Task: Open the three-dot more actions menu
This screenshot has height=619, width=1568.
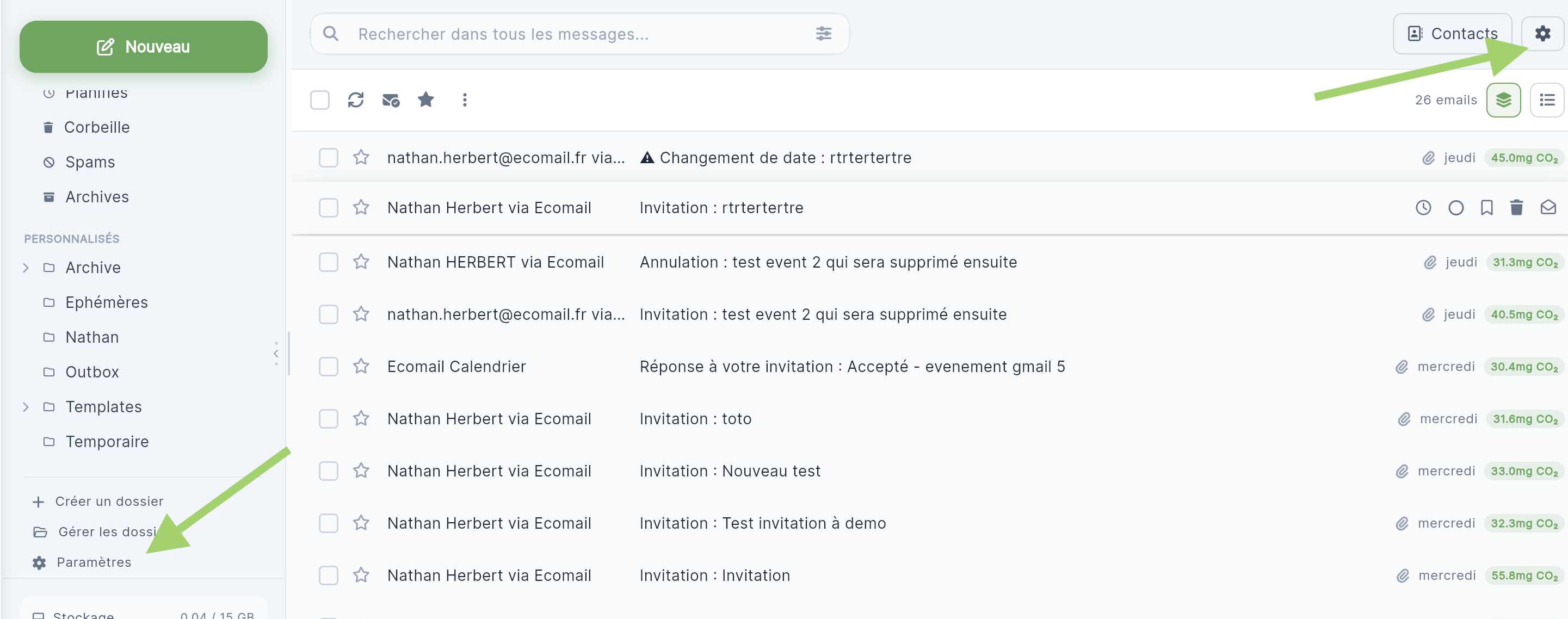Action: pyautogui.click(x=465, y=100)
